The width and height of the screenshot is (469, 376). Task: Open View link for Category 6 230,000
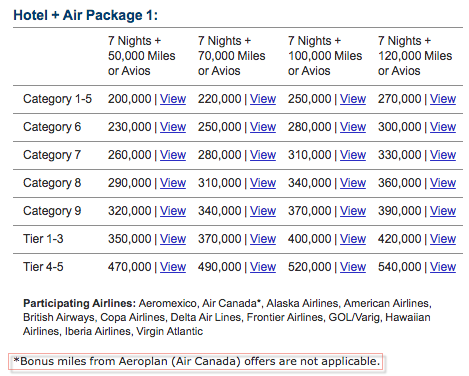(173, 127)
